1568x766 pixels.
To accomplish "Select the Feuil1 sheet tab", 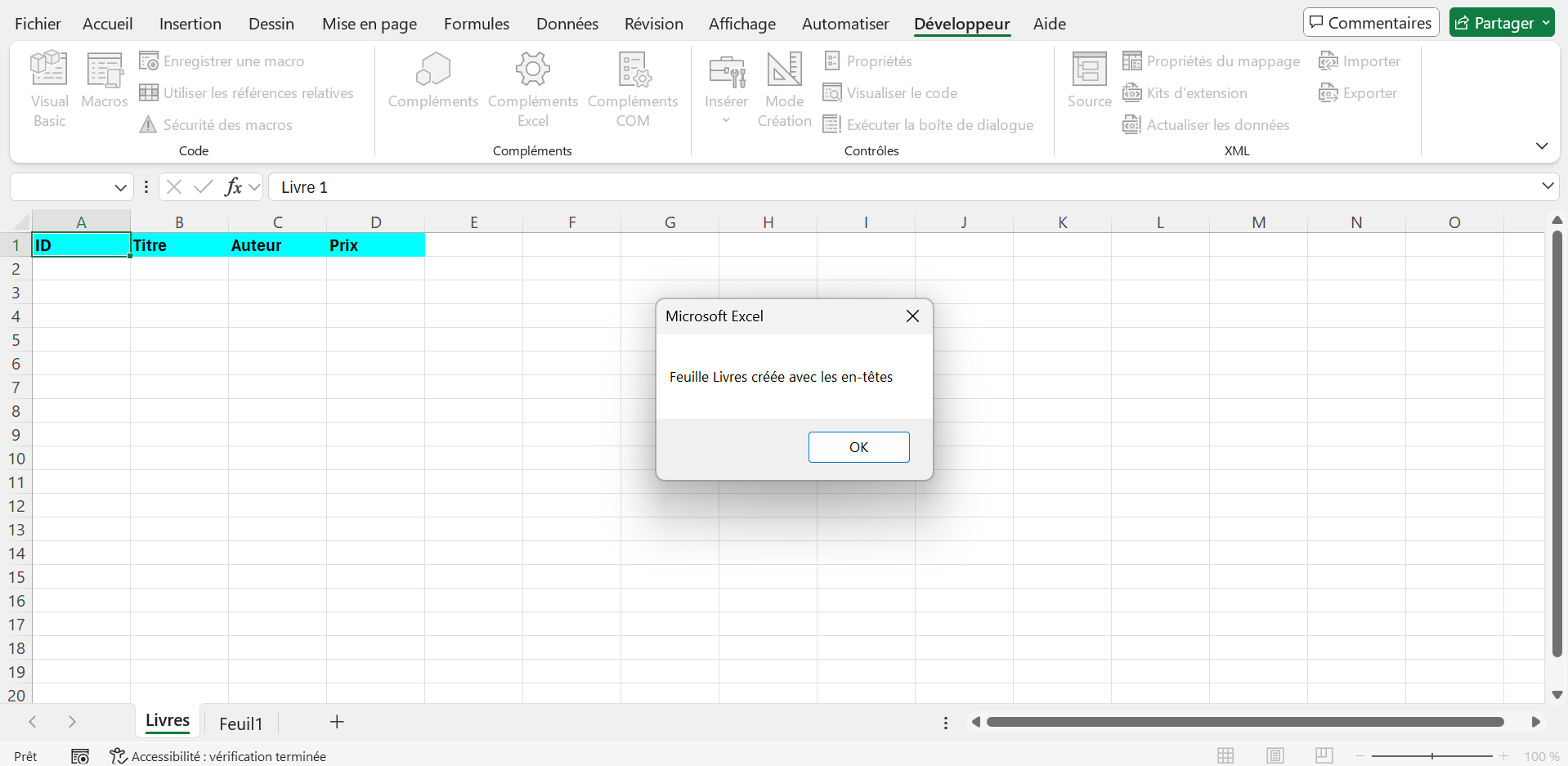I will click(x=240, y=723).
